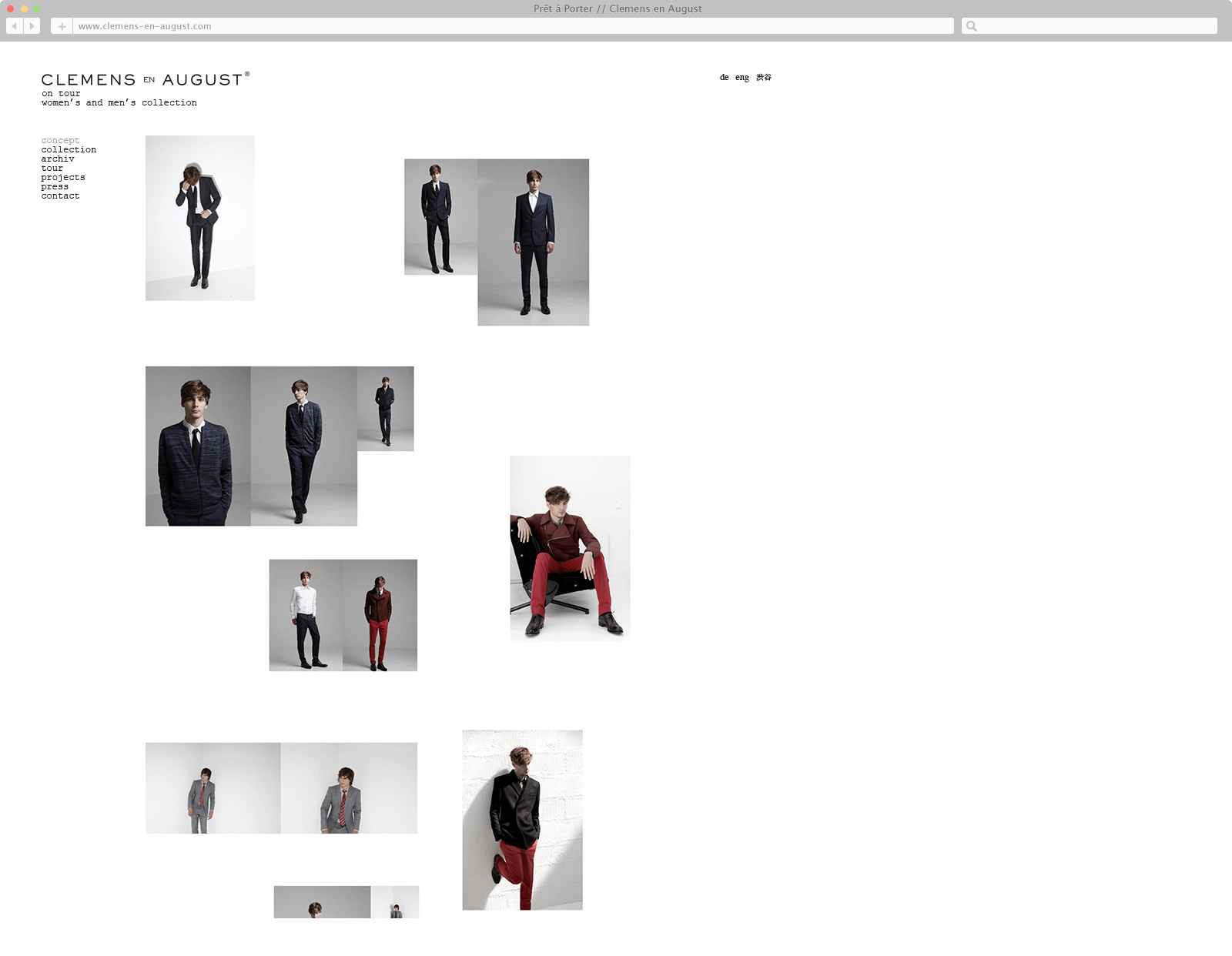Click the Clemens en August logo
The image size is (1232, 956).
tap(146, 79)
